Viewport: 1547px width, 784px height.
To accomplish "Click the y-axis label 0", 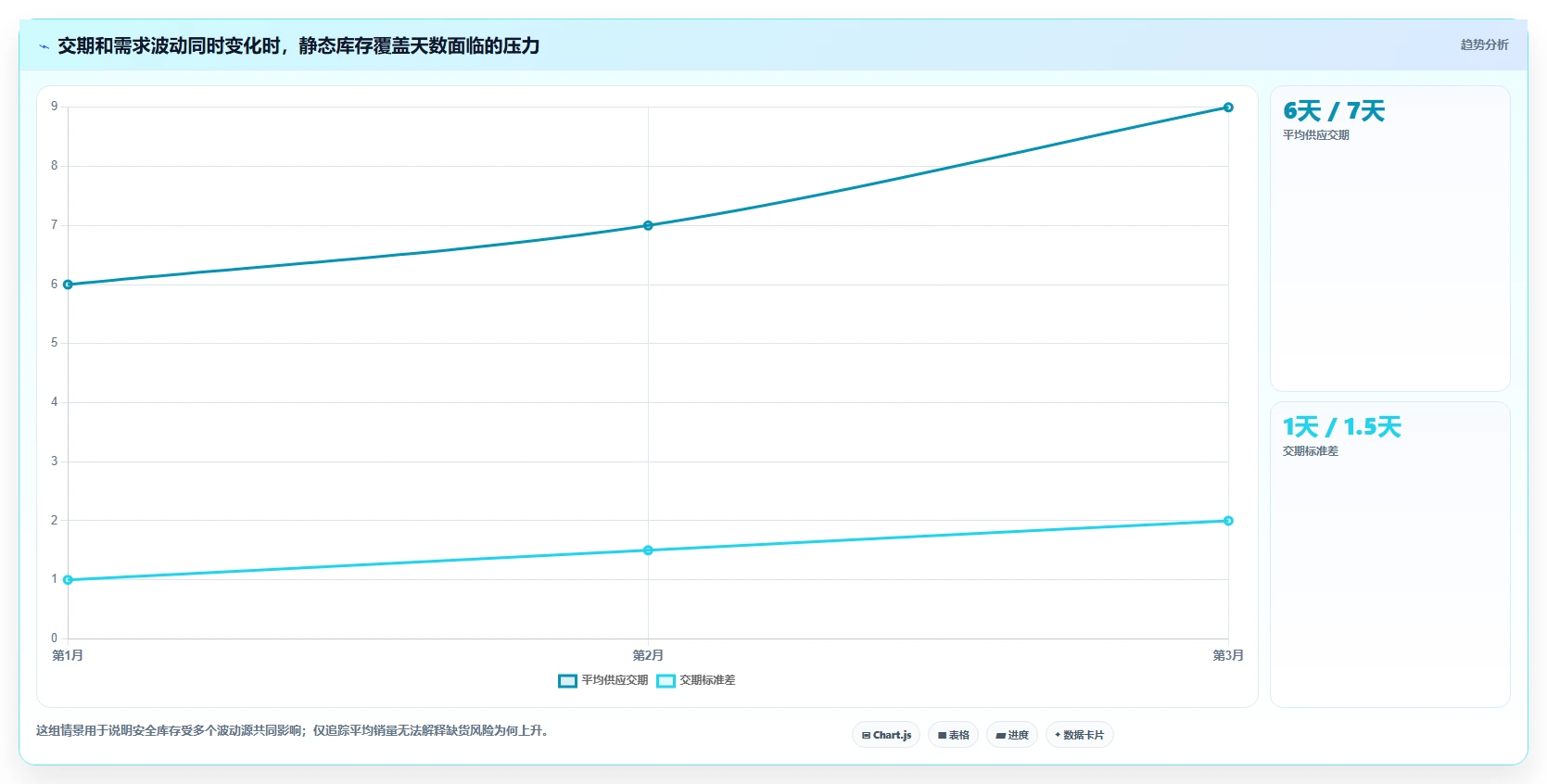I will coord(54,639).
